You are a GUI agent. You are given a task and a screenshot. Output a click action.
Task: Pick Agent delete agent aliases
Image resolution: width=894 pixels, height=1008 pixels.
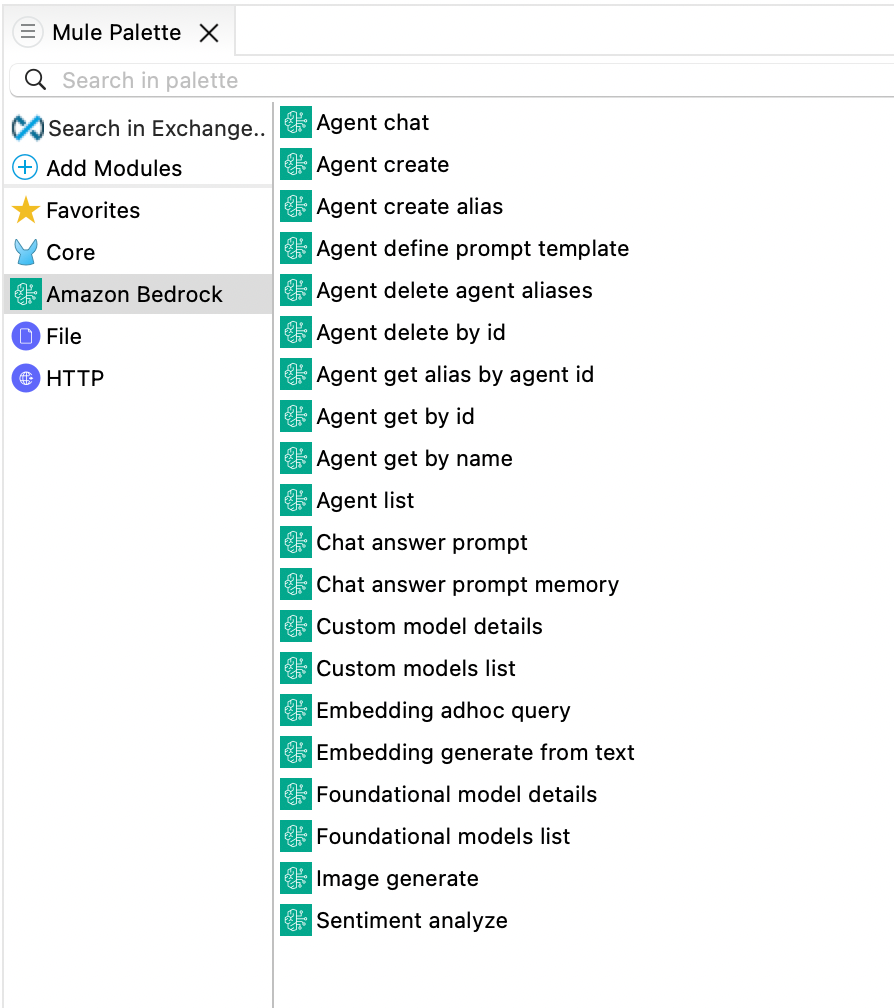coord(454,291)
